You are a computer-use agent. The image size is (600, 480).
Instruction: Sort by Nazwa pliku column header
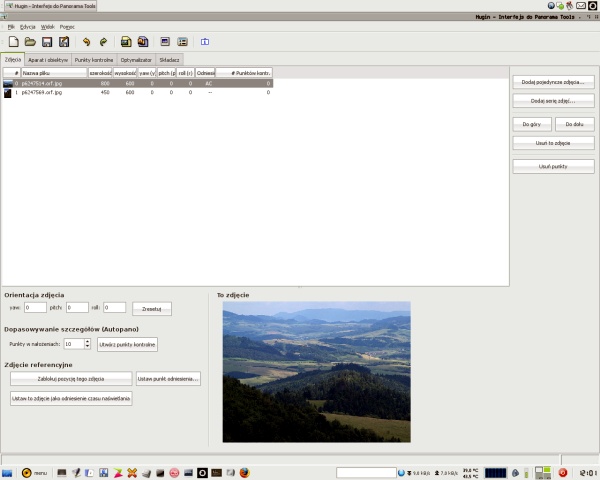tap(54, 73)
